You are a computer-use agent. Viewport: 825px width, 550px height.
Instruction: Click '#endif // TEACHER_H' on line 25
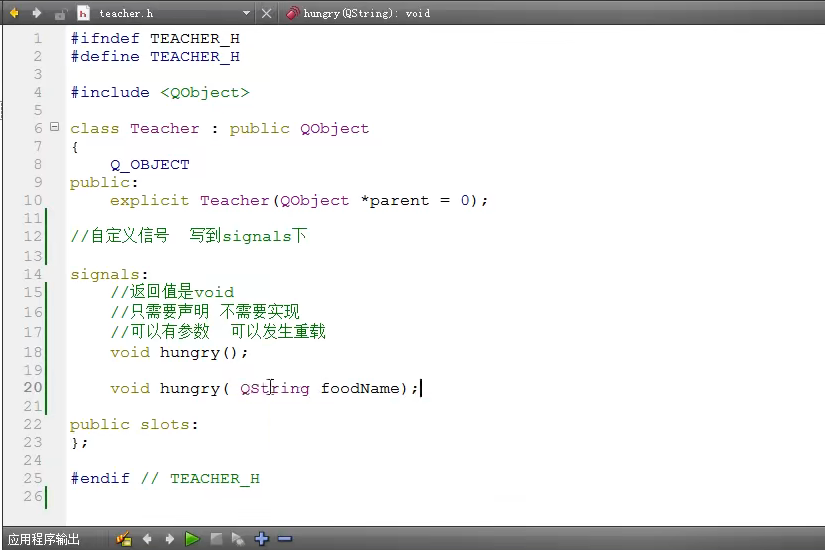165,478
